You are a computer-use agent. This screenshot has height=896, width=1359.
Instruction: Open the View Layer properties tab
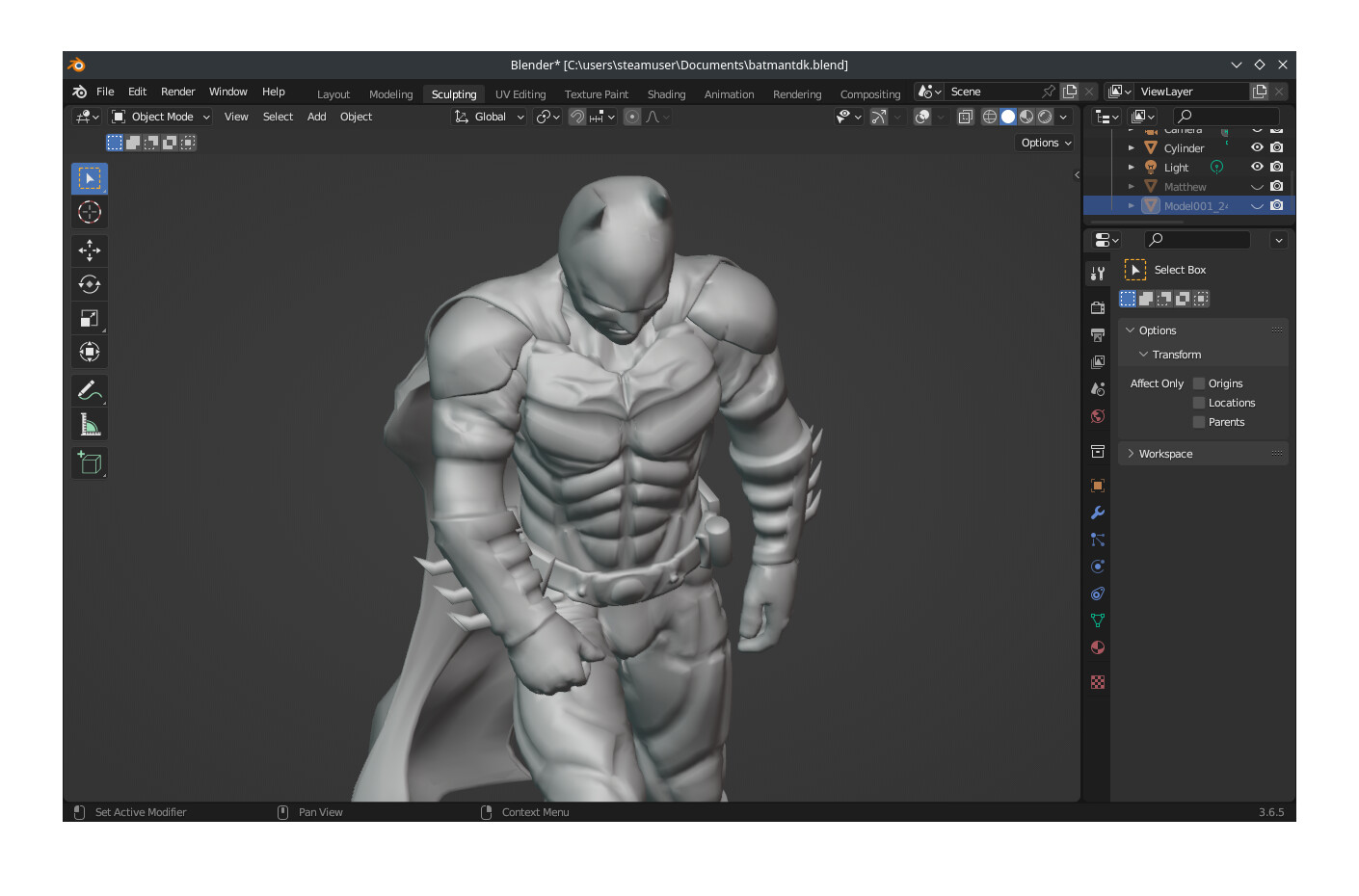pyautogui.click(x=1097, y=362)
